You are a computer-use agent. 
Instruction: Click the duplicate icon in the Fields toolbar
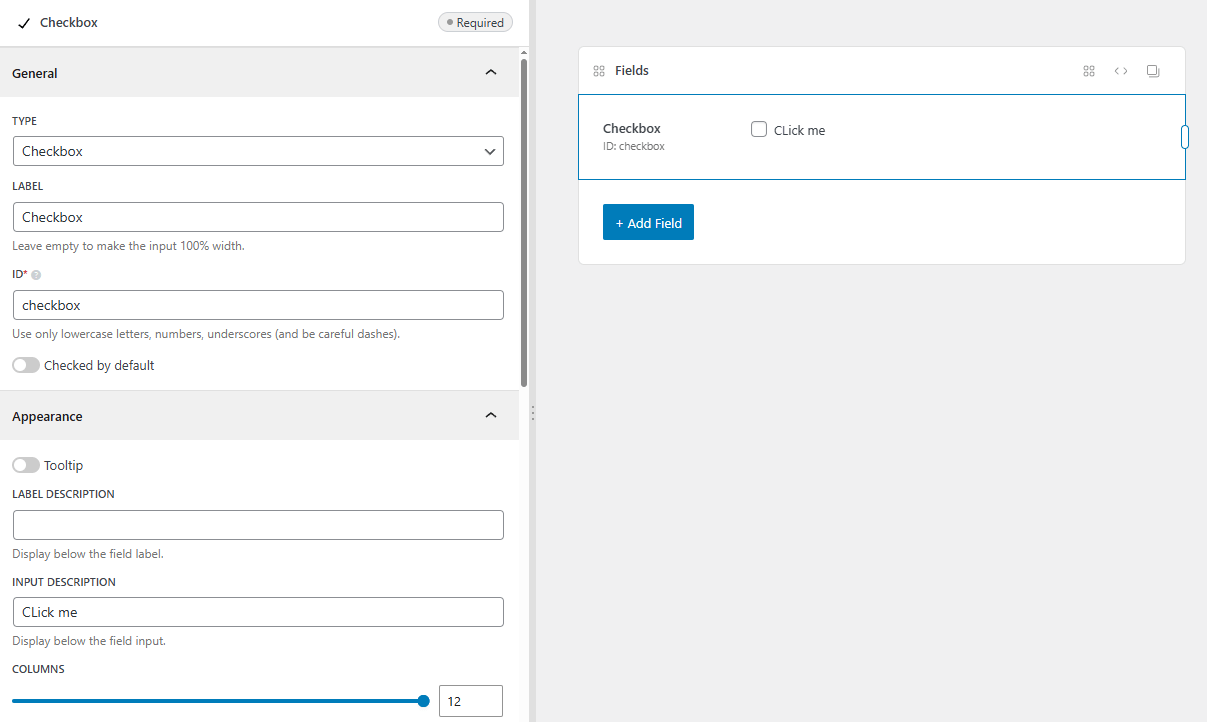click(x=1153, y=71)
